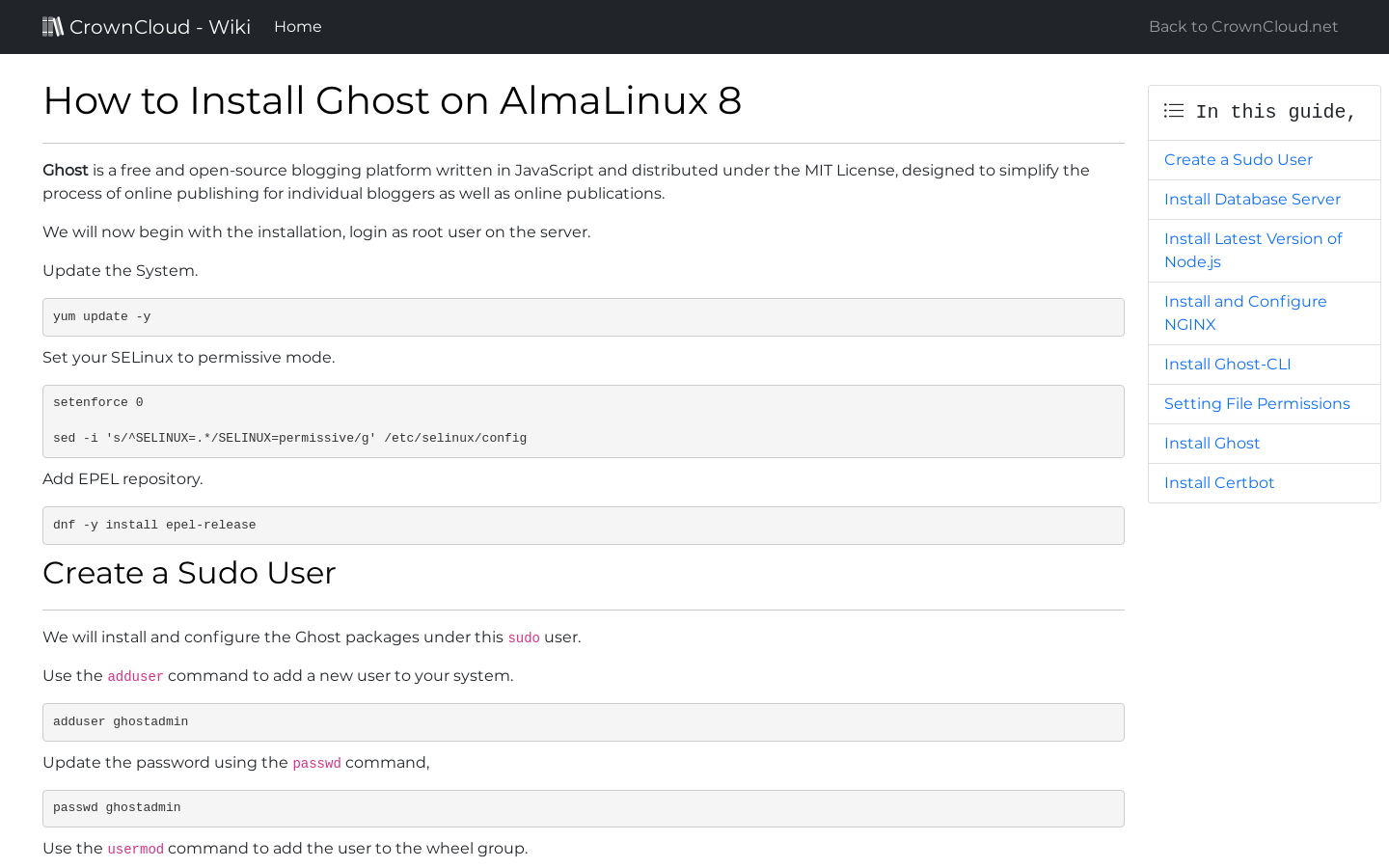The height and width of the screenshot is (868, 1389).
Task: Click the highlighted 'sudo' inline code text
Action: (523, 637)
